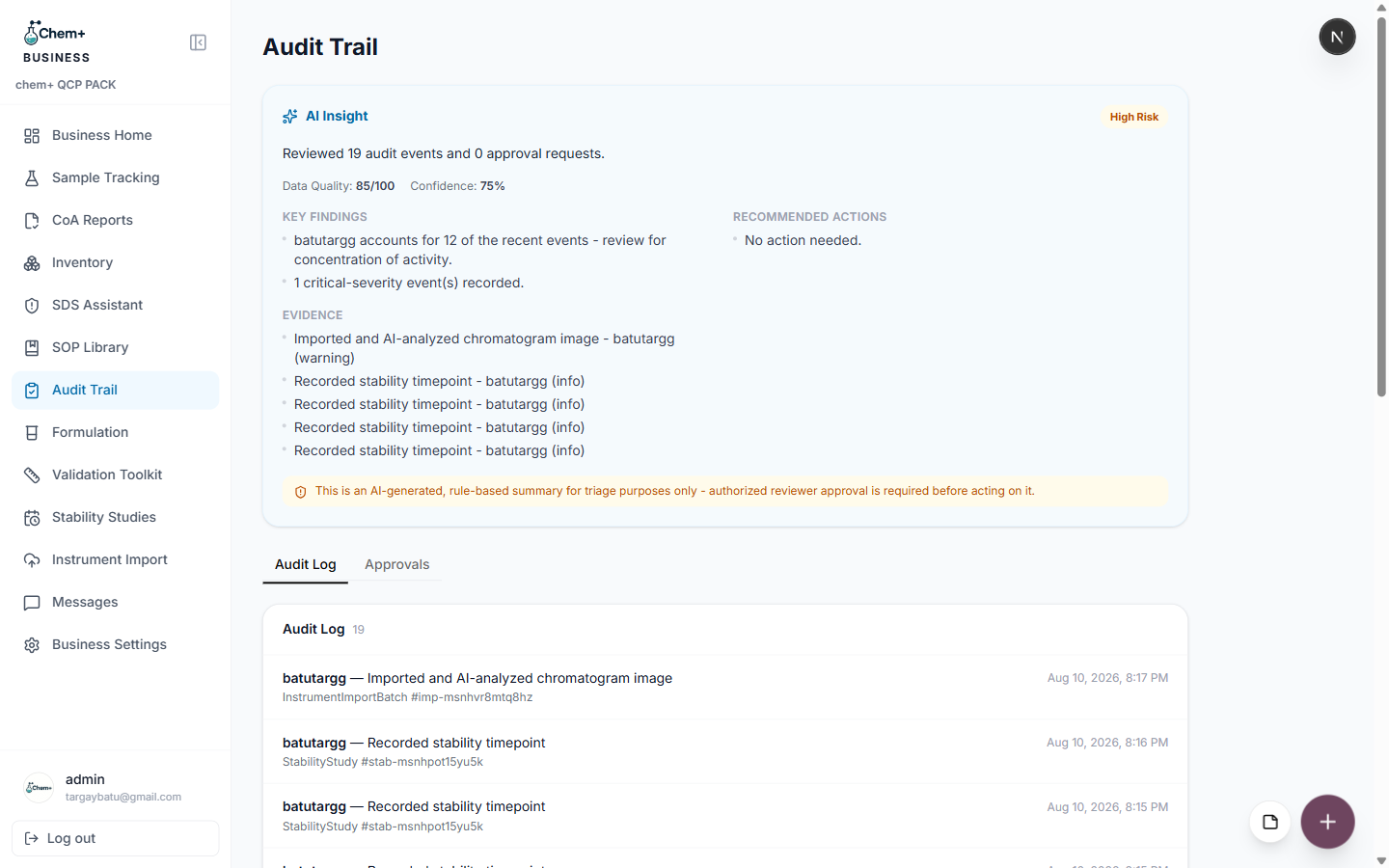The image size is (1389, 868).
Task: Click the 'No action needed.' recommendation
Action: 803,241
